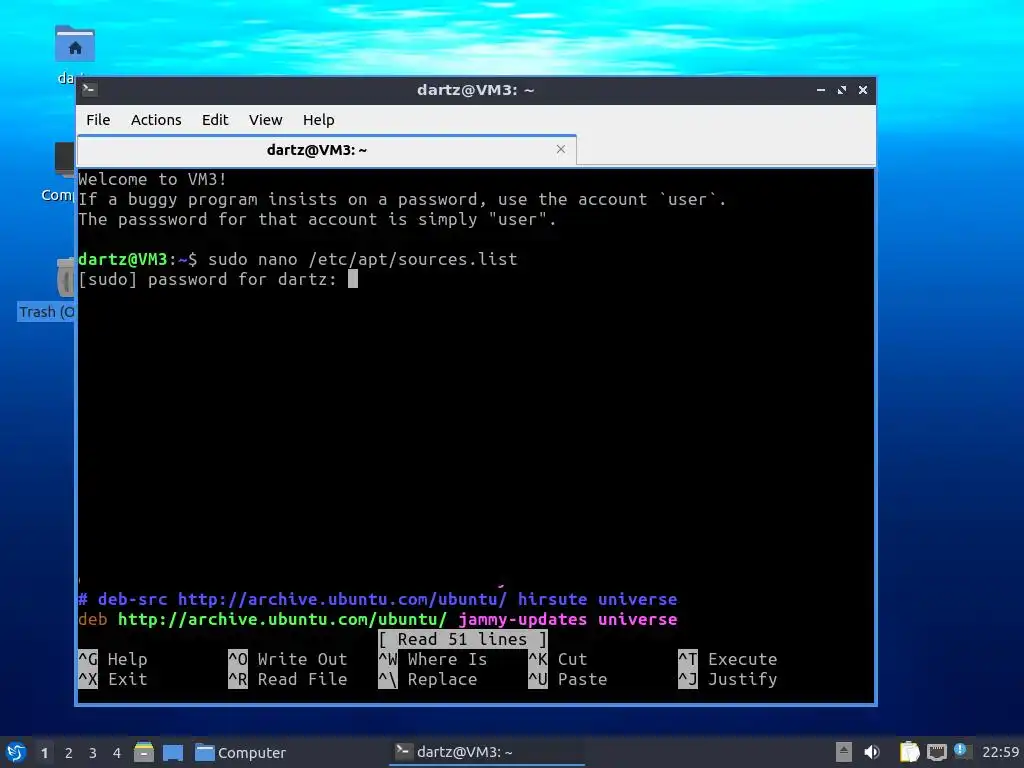The height and width of the screenshot is (768, 1024).
Task: Click the 'sudo nano /etc/apt/sources.list' command text
Action: (x=362, y=259)
